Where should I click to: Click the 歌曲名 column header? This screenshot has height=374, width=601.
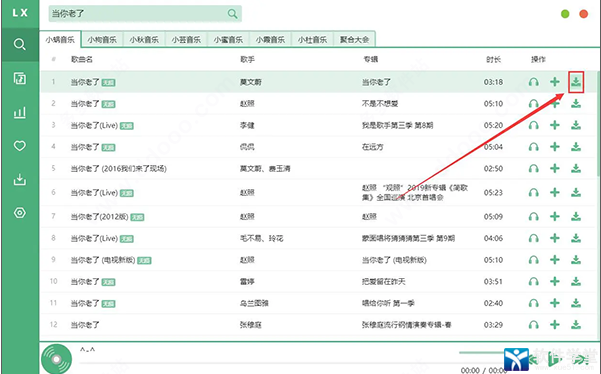tap(82, 59)
